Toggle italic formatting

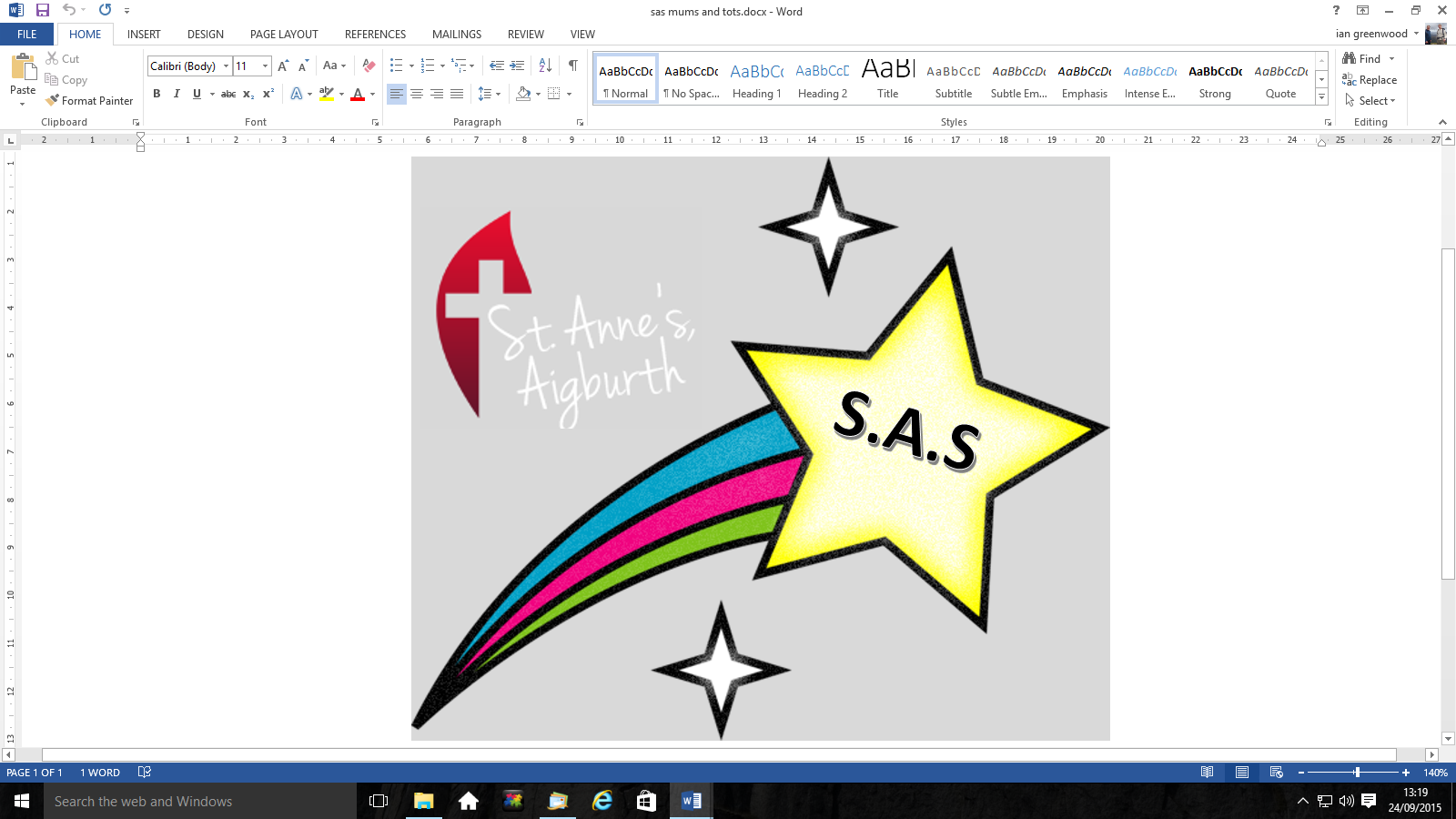pos(177,94)
